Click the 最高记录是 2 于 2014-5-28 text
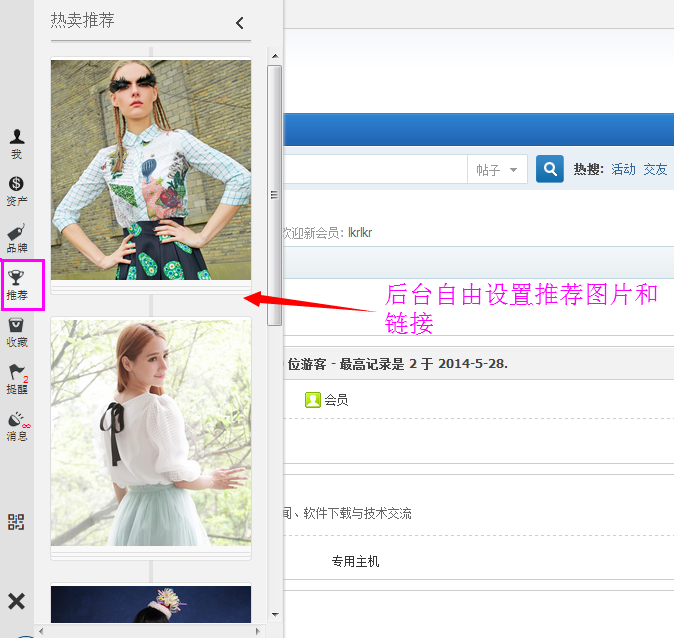The width and height of the screenshot is (674, 638). 423,364
